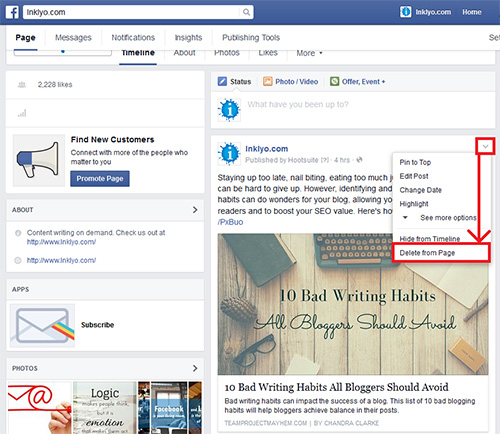Image resolution: width=500 pixels, height=434 pixels.
Task: Open the post options dropdown chevron
Action: point(485,146)
